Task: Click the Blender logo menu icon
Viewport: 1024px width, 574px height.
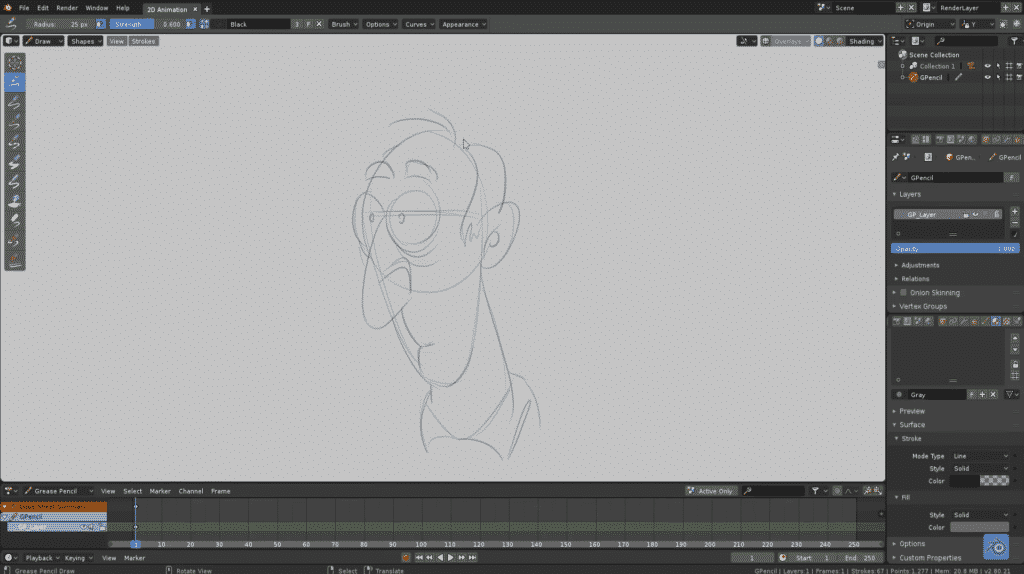Action: coord(8,8)
